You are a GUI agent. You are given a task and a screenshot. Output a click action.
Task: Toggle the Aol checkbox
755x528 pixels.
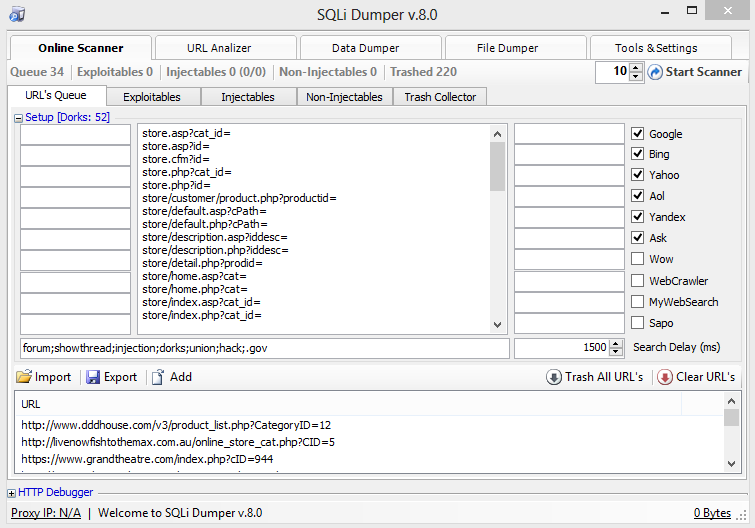tap(638, 195)
